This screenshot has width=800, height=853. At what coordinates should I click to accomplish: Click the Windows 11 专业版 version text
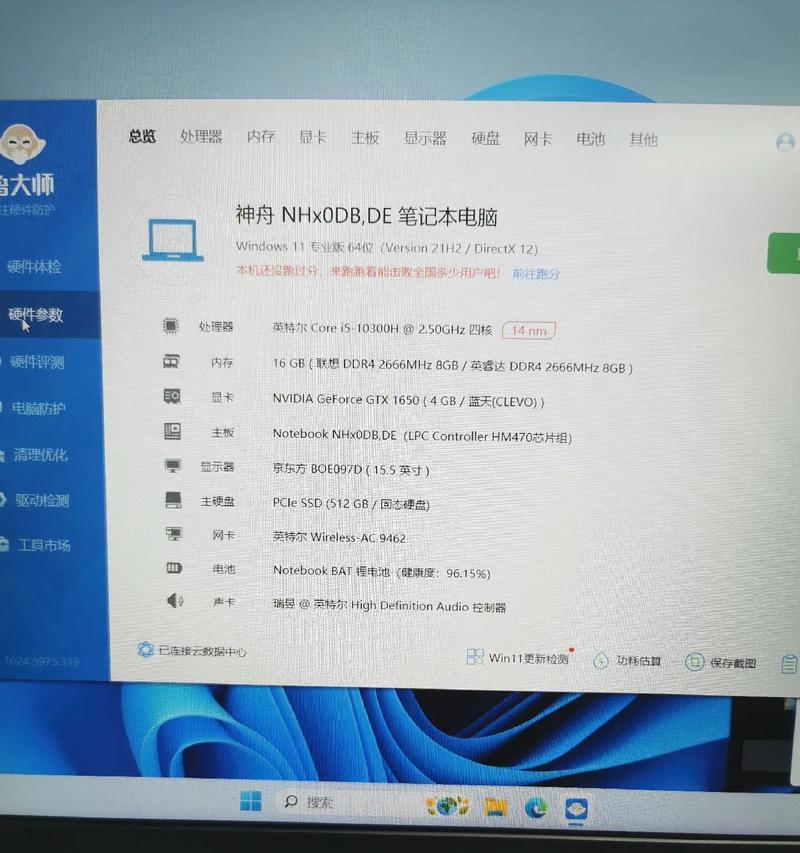pos(387,248)
